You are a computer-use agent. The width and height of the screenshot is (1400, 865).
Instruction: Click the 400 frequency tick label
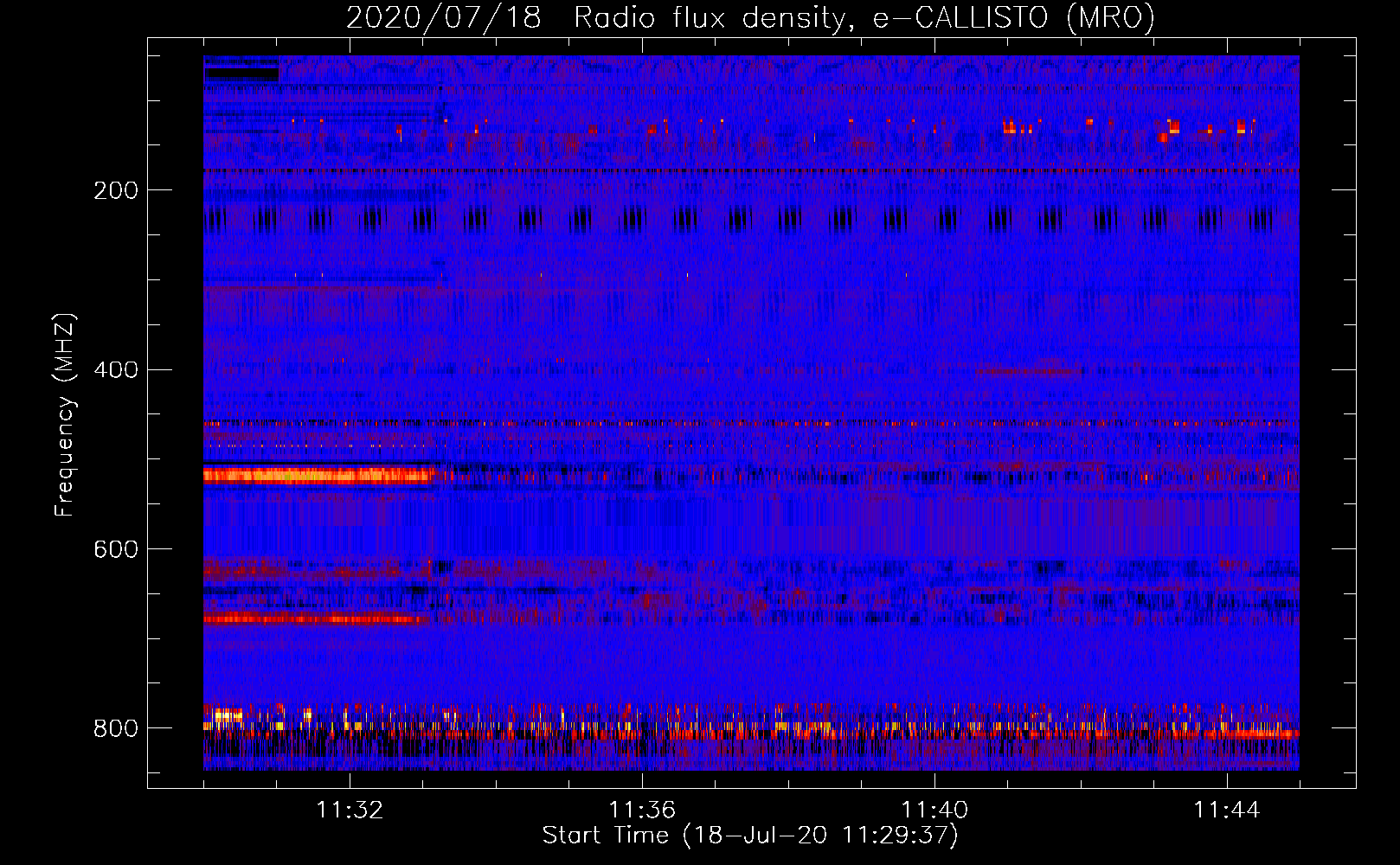[116, 370]
